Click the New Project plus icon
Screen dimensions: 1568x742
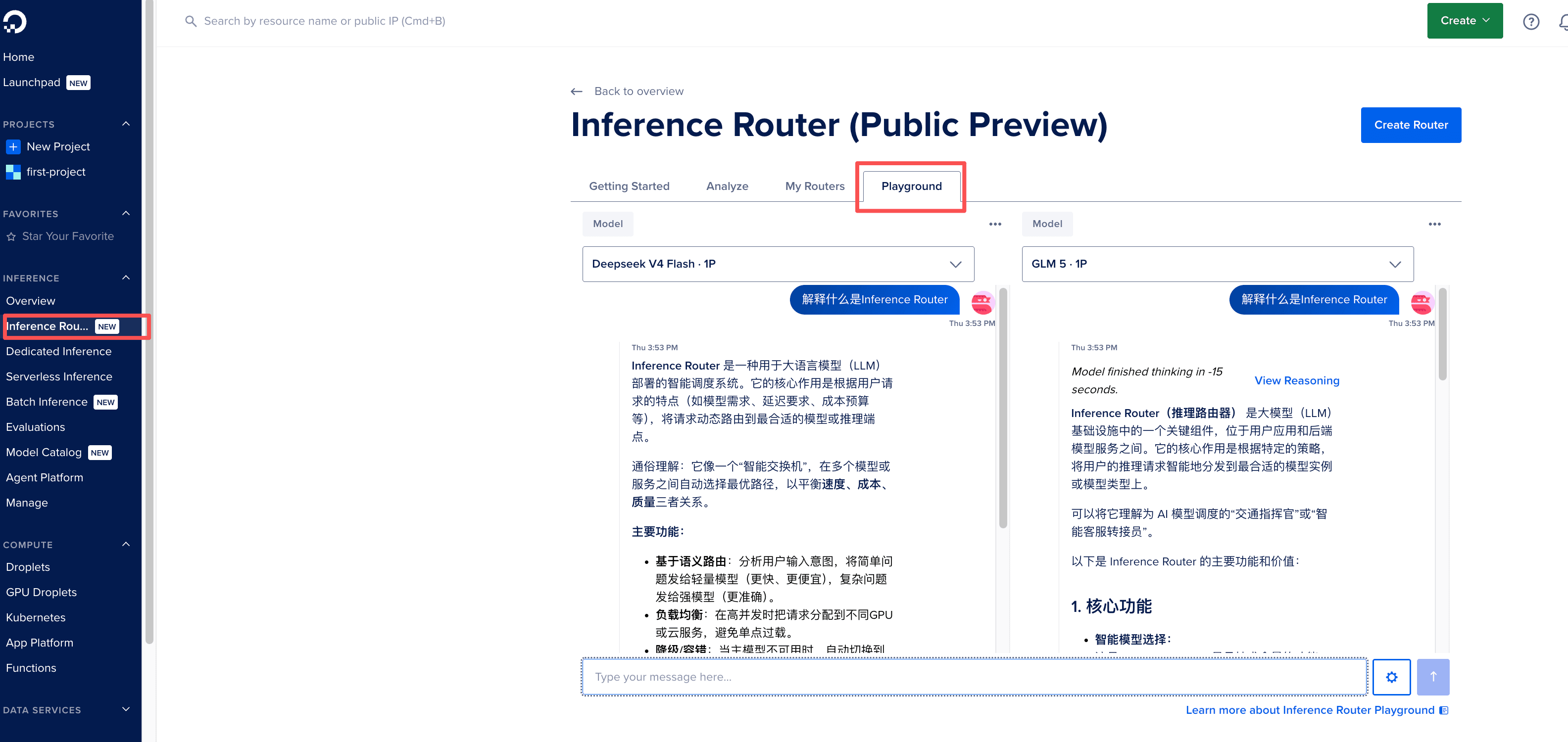coord(13,146)
